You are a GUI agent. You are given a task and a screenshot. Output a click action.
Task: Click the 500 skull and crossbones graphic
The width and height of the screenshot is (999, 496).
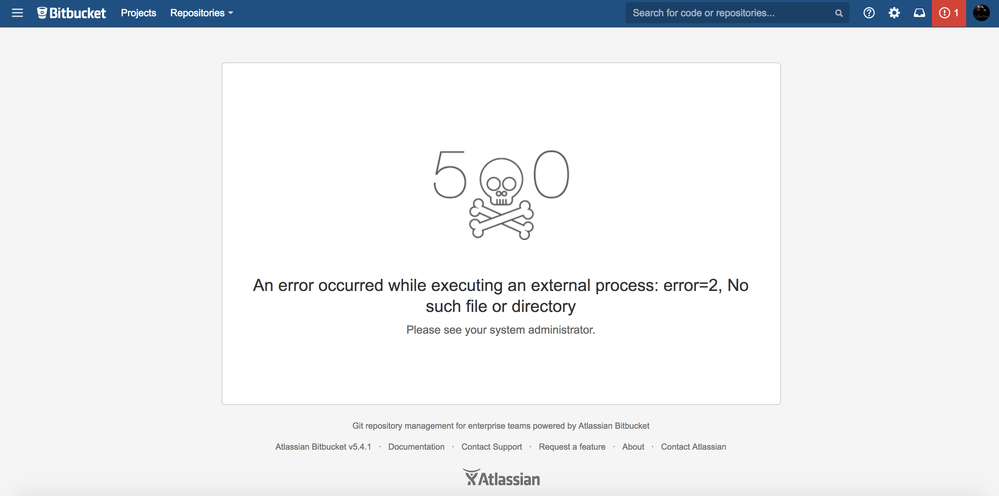[501, 194]
